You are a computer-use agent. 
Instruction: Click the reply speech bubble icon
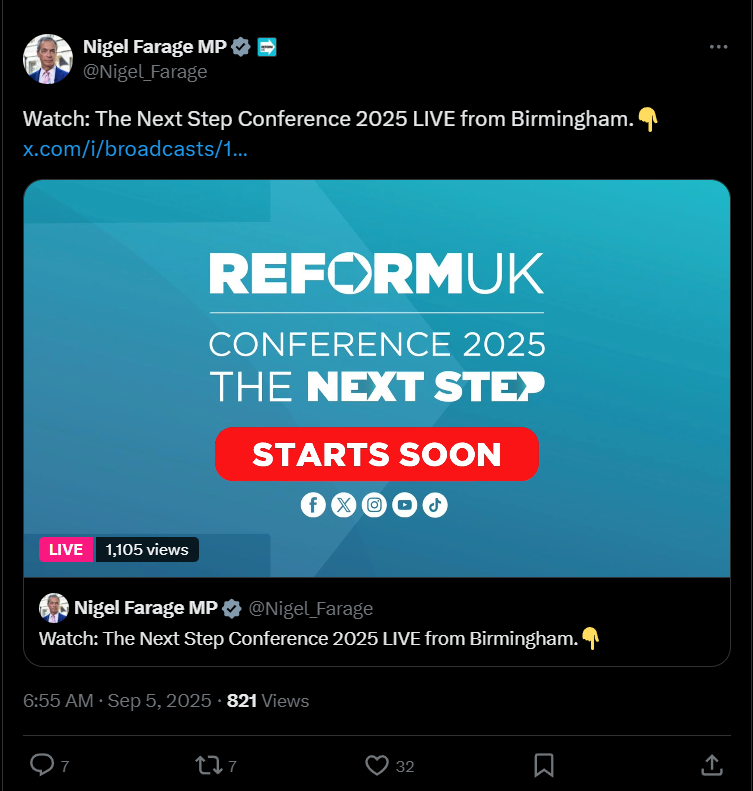coord(42,765)
